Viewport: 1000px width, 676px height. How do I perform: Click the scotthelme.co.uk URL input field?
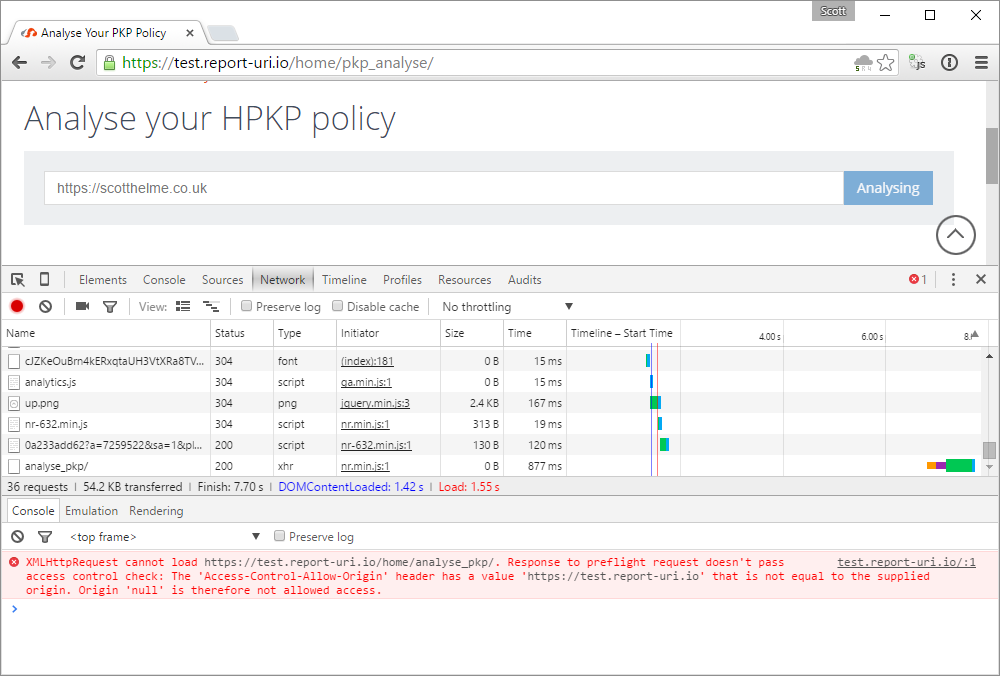(440, 188)
